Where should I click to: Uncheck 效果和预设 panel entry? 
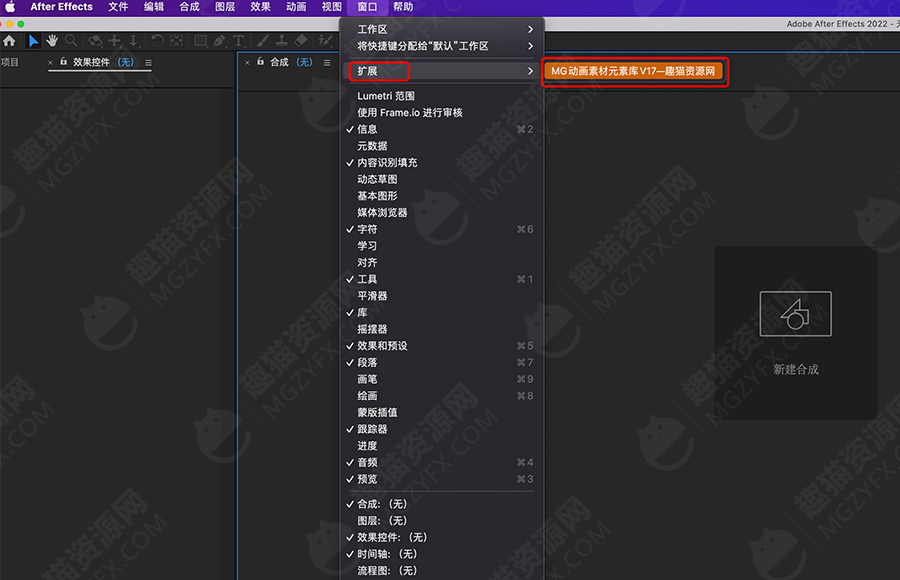click(x=441, y=346)
